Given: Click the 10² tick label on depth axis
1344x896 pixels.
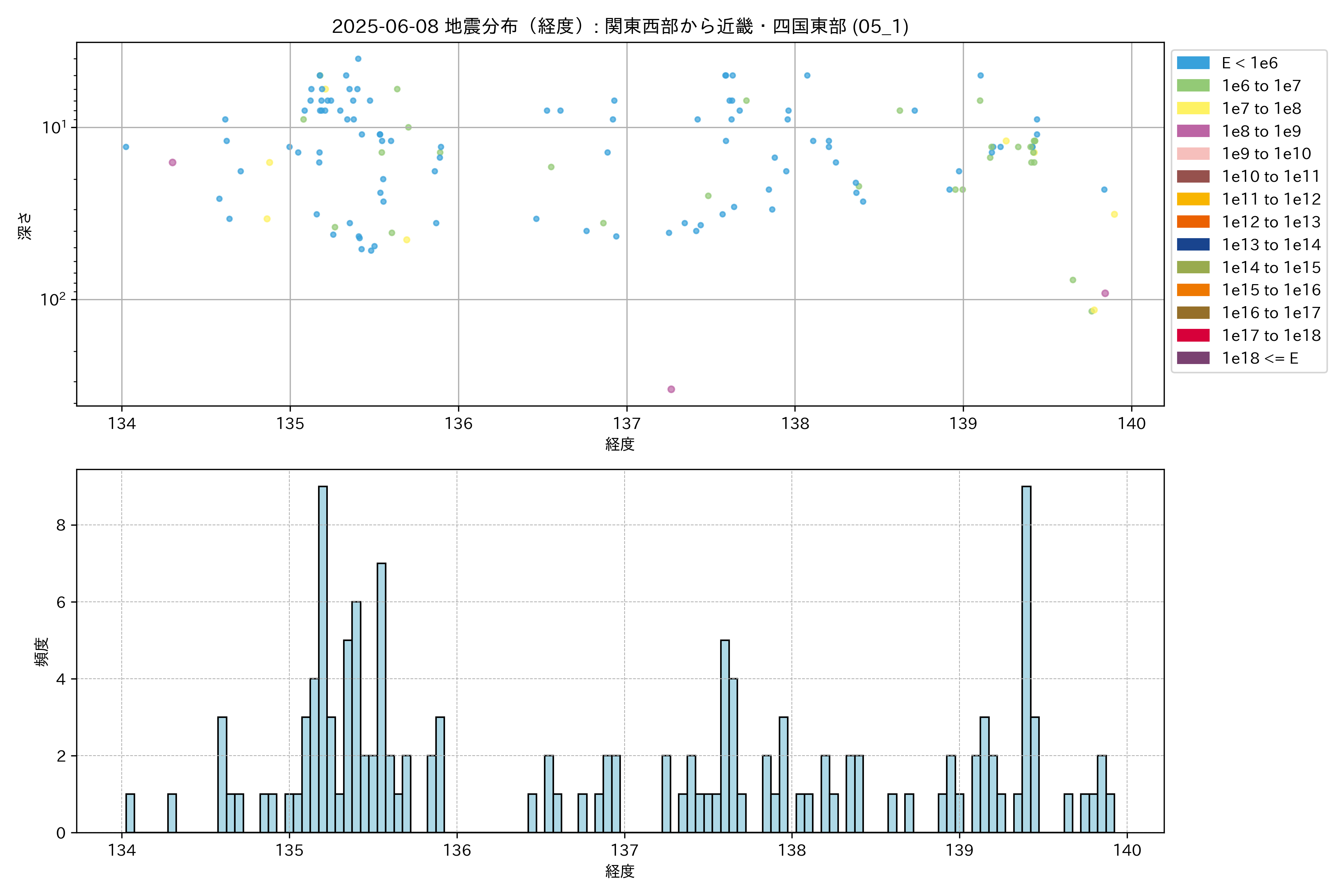Looking at the screenshot, I should point(53,299).
